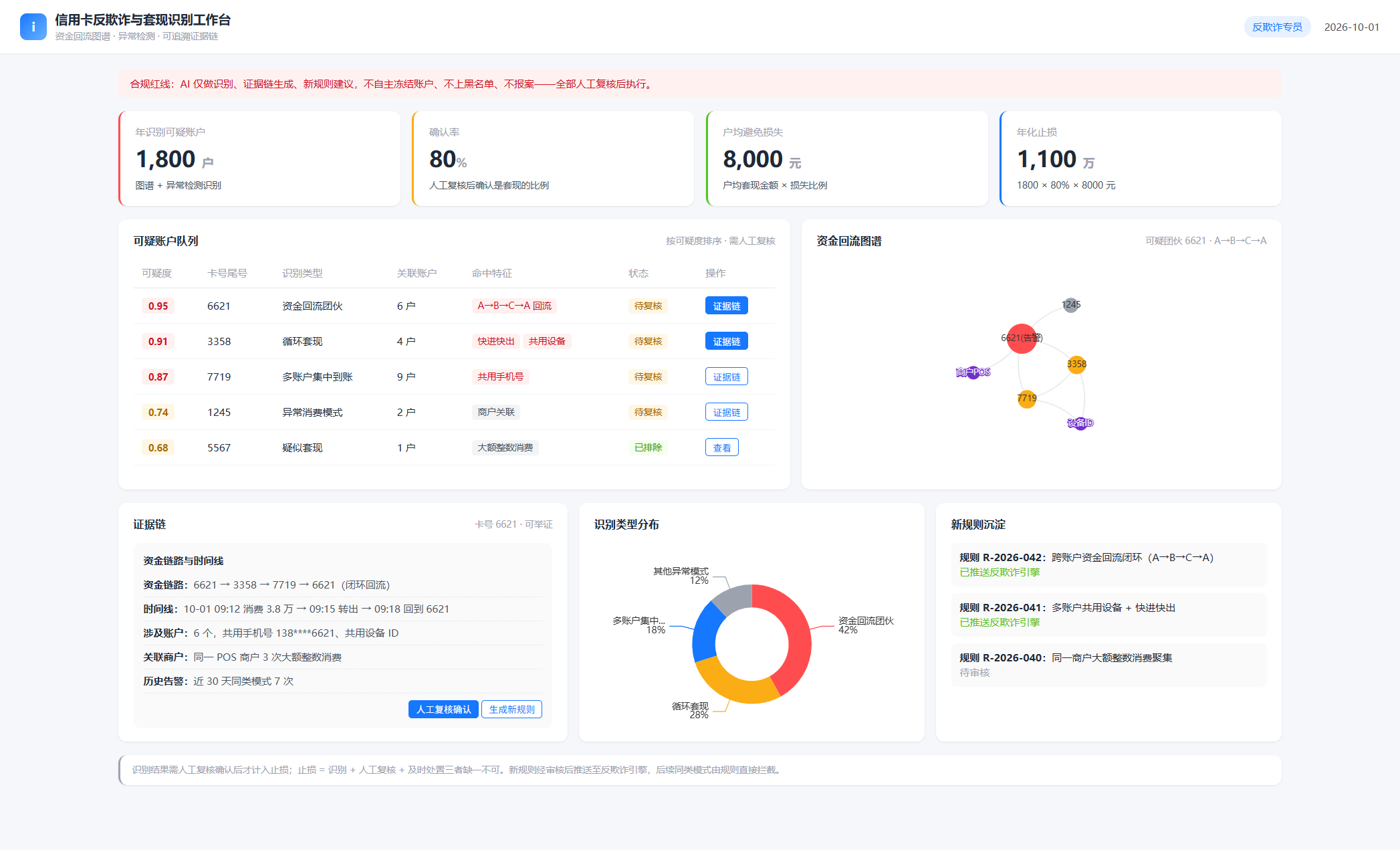Click the blue workbench logo icon
Viewport: 1400px width, 850px height.
tap(33, 27)
